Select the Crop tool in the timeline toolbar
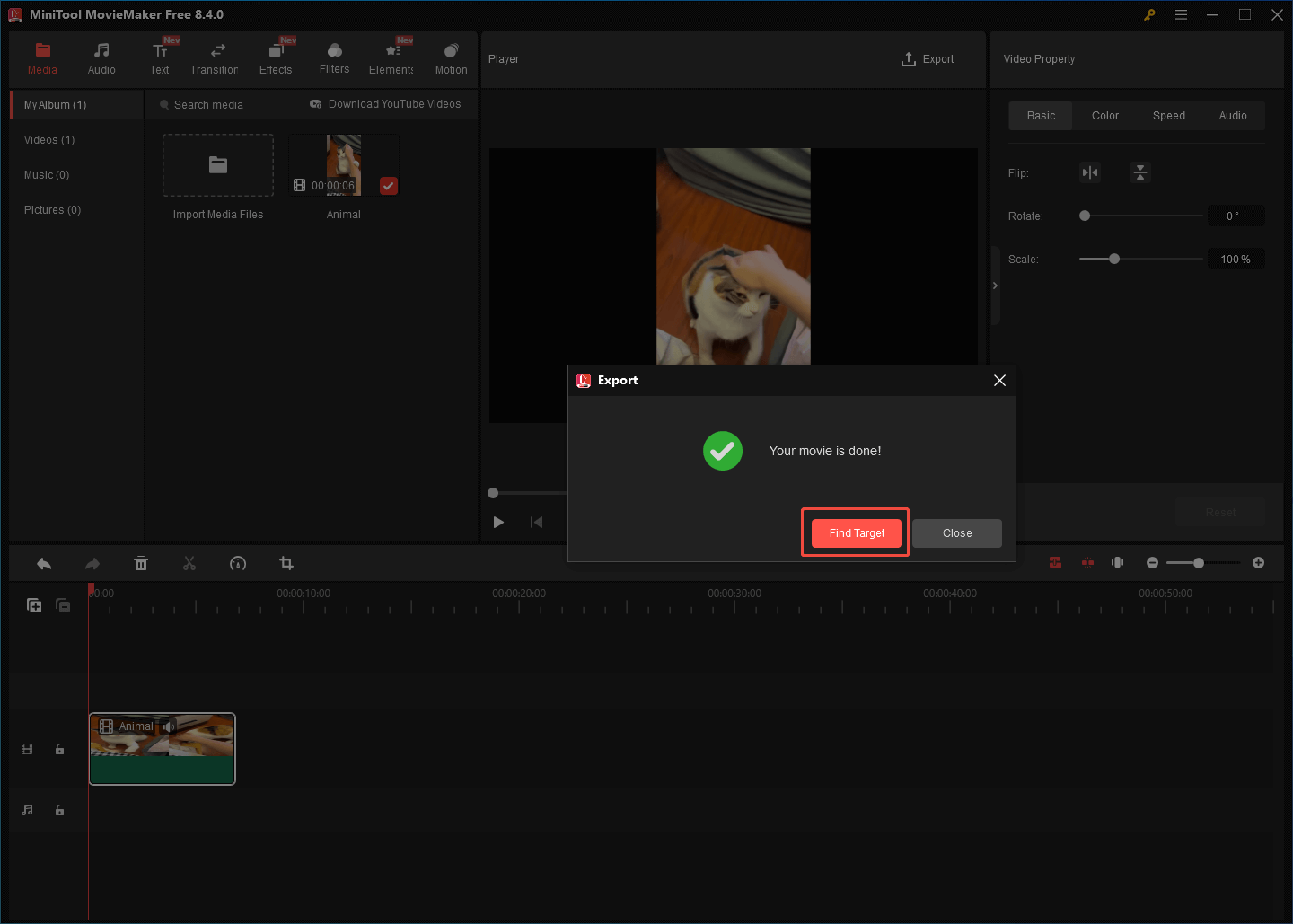 pos(286,563)
